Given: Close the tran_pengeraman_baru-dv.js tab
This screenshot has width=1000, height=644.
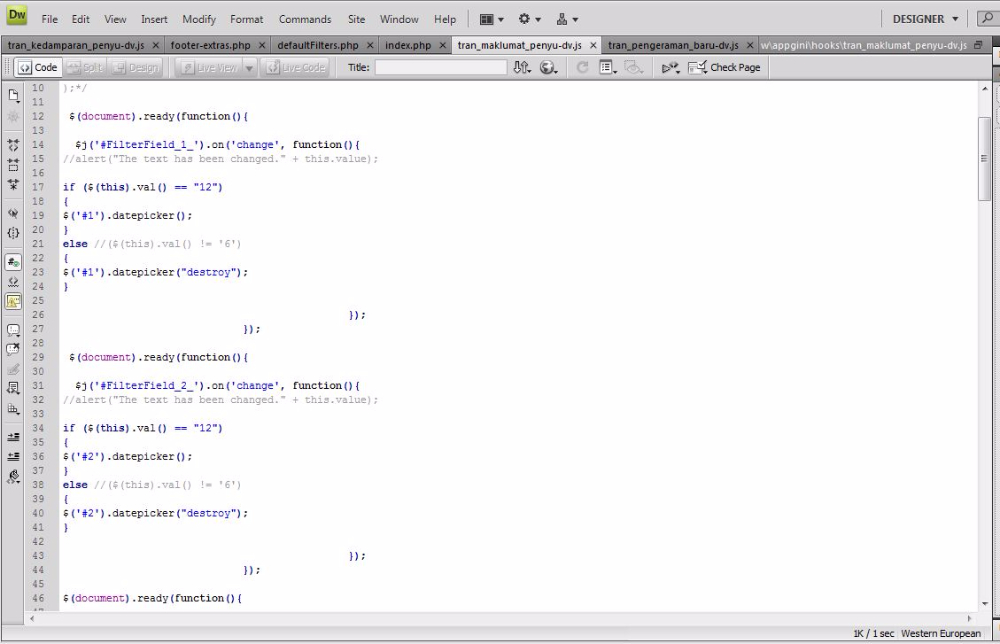Looking at the screenshot, I should [x=749, y=45].
